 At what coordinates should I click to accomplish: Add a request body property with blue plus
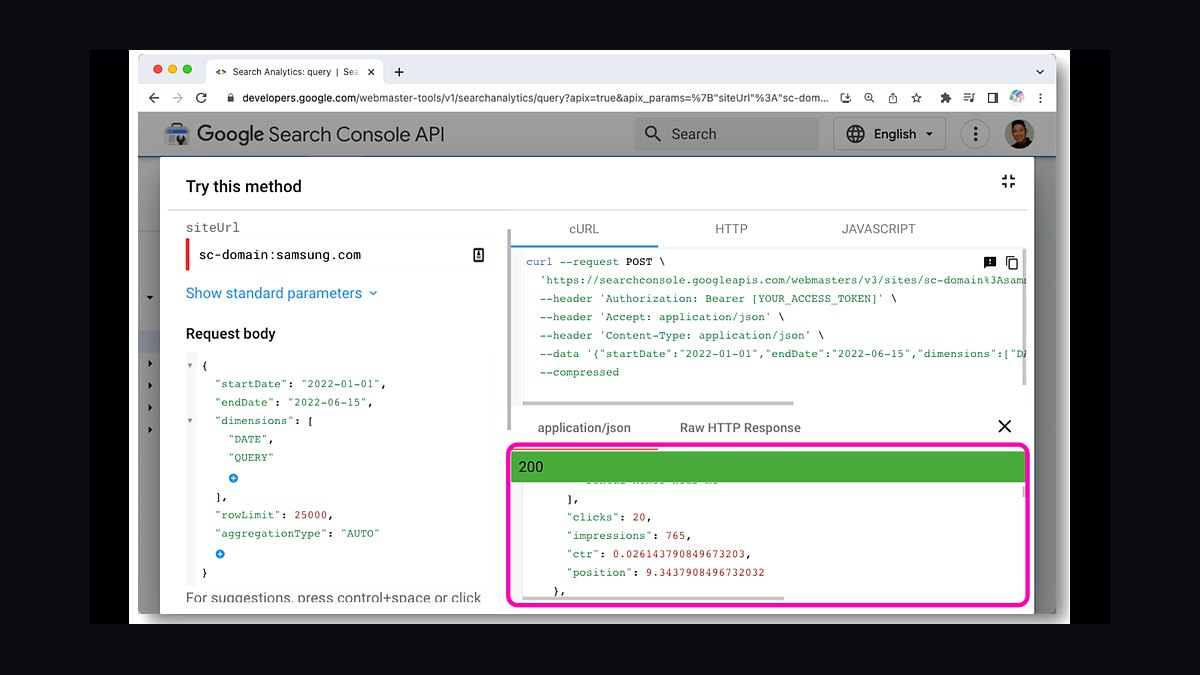pyautogui.click(x=220, y=554)
